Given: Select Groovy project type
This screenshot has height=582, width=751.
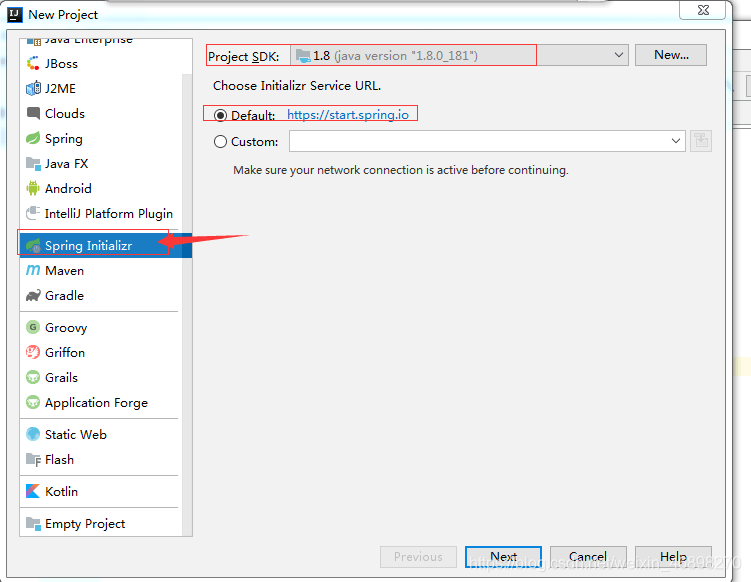Looking at the screenshot, I should coord(101,327).
